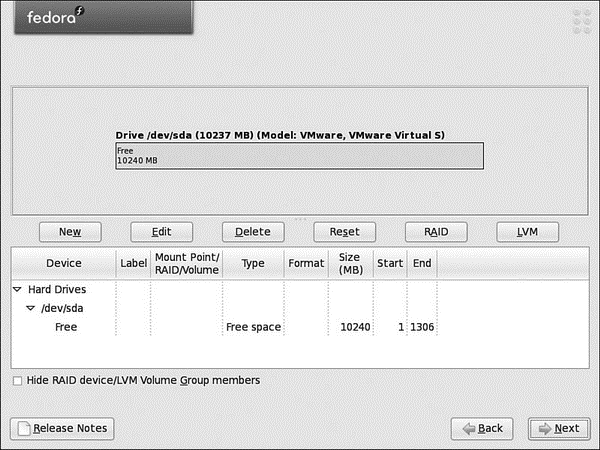Click the New partition button
This screenshot has width=600, height=450.
70,232
